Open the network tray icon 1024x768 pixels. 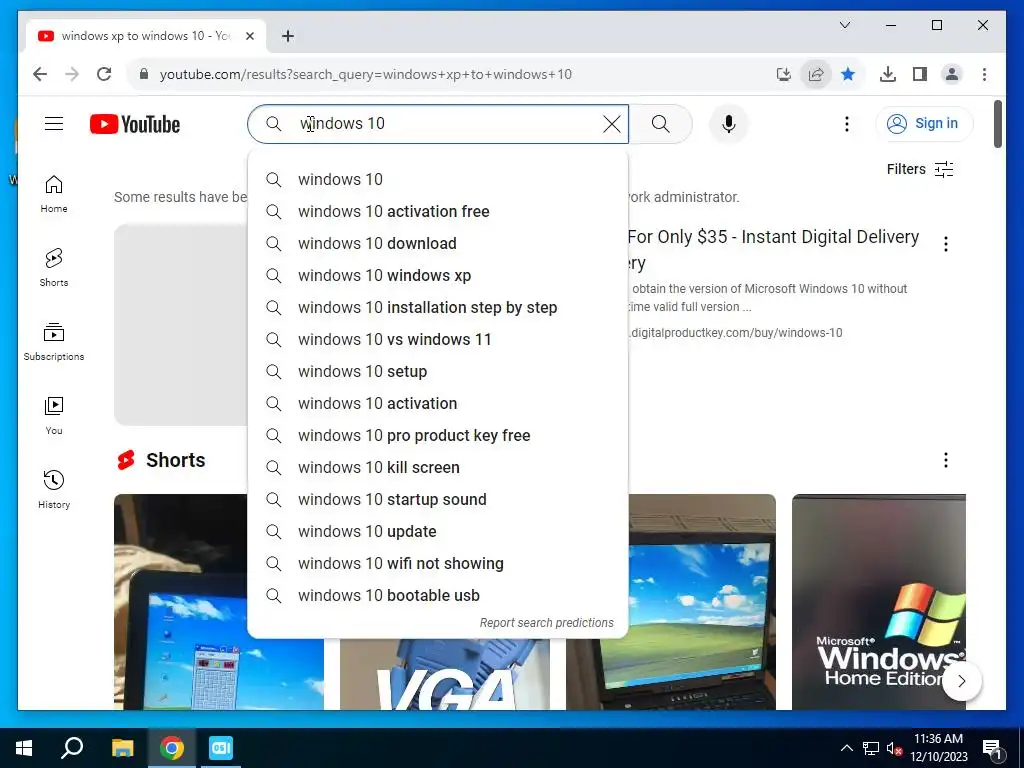coord(871,748)
